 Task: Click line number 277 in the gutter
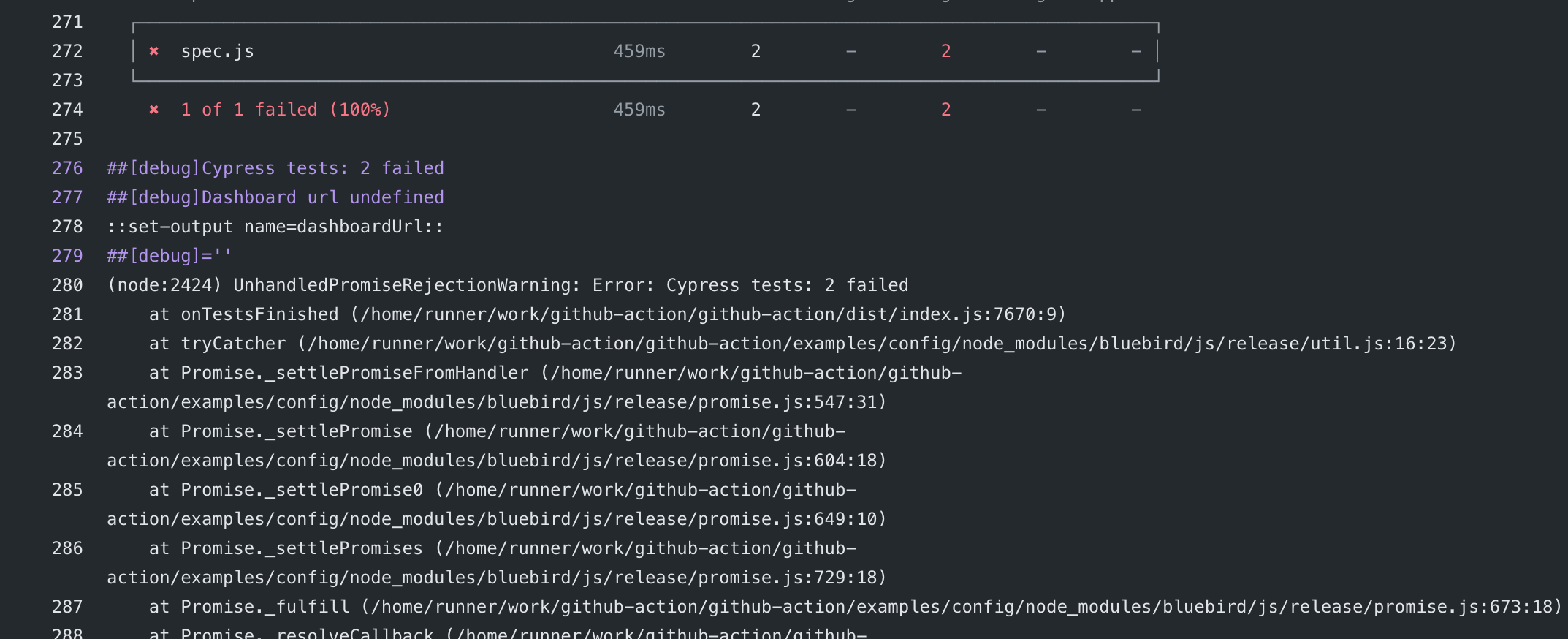67,197
